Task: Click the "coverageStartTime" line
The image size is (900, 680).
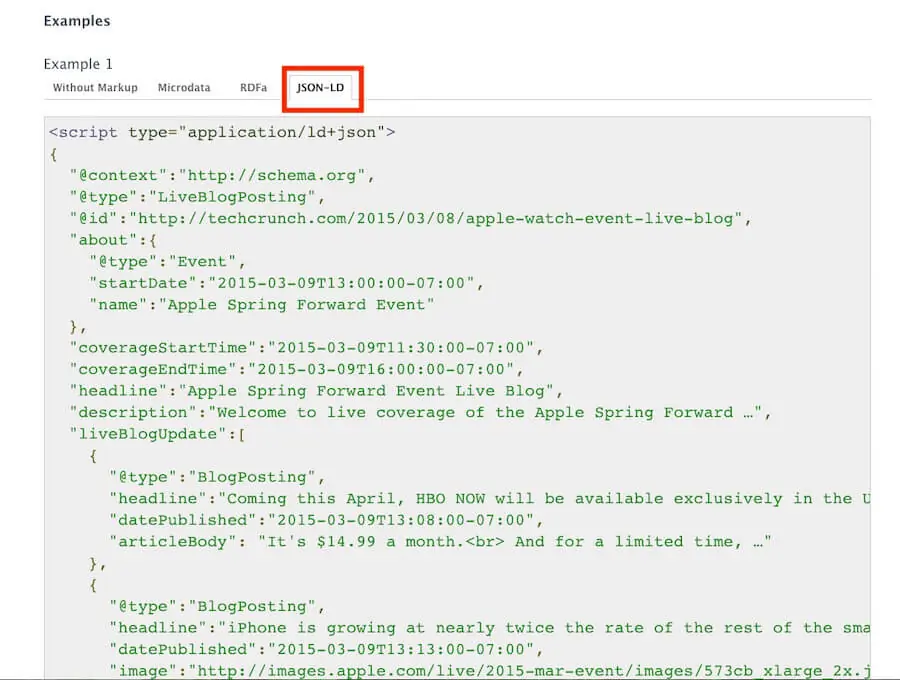Action: (x=306, y=348)
